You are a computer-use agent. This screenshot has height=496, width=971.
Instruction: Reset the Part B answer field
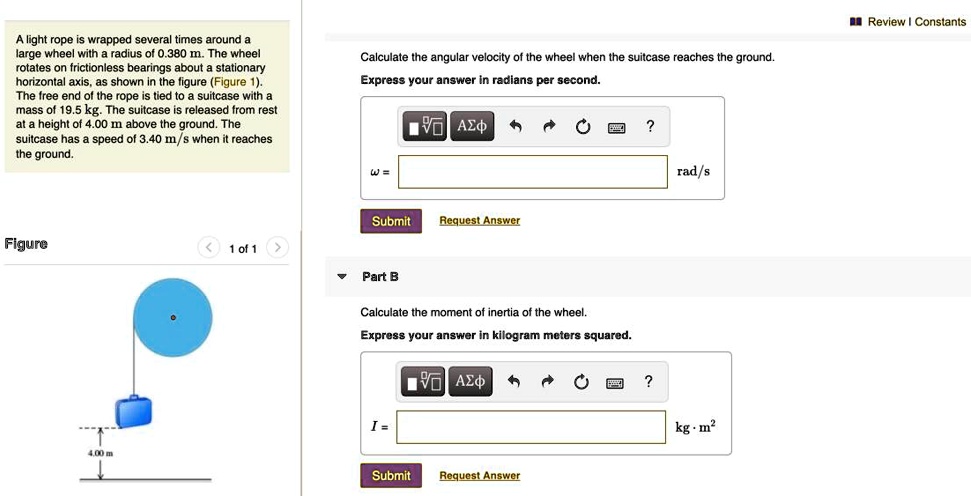(583, 382)
